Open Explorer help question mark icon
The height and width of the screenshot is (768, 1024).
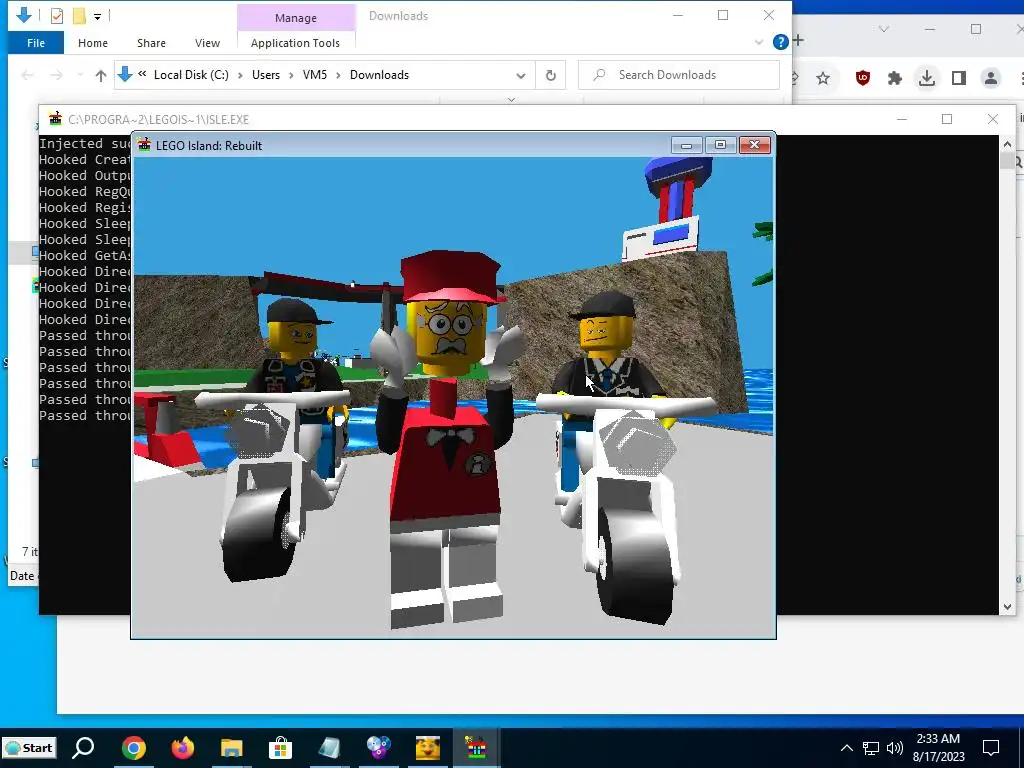tap(780, 42)
